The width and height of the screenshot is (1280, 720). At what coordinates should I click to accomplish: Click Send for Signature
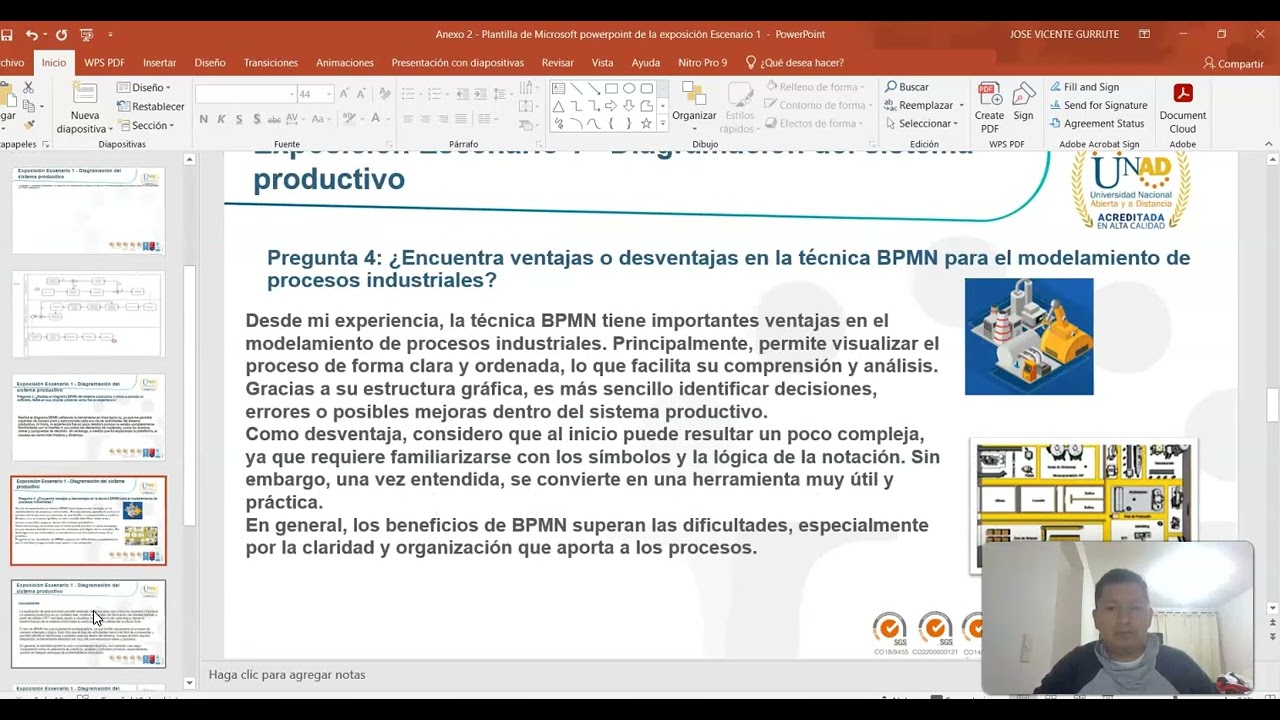tap(1098, 105)
